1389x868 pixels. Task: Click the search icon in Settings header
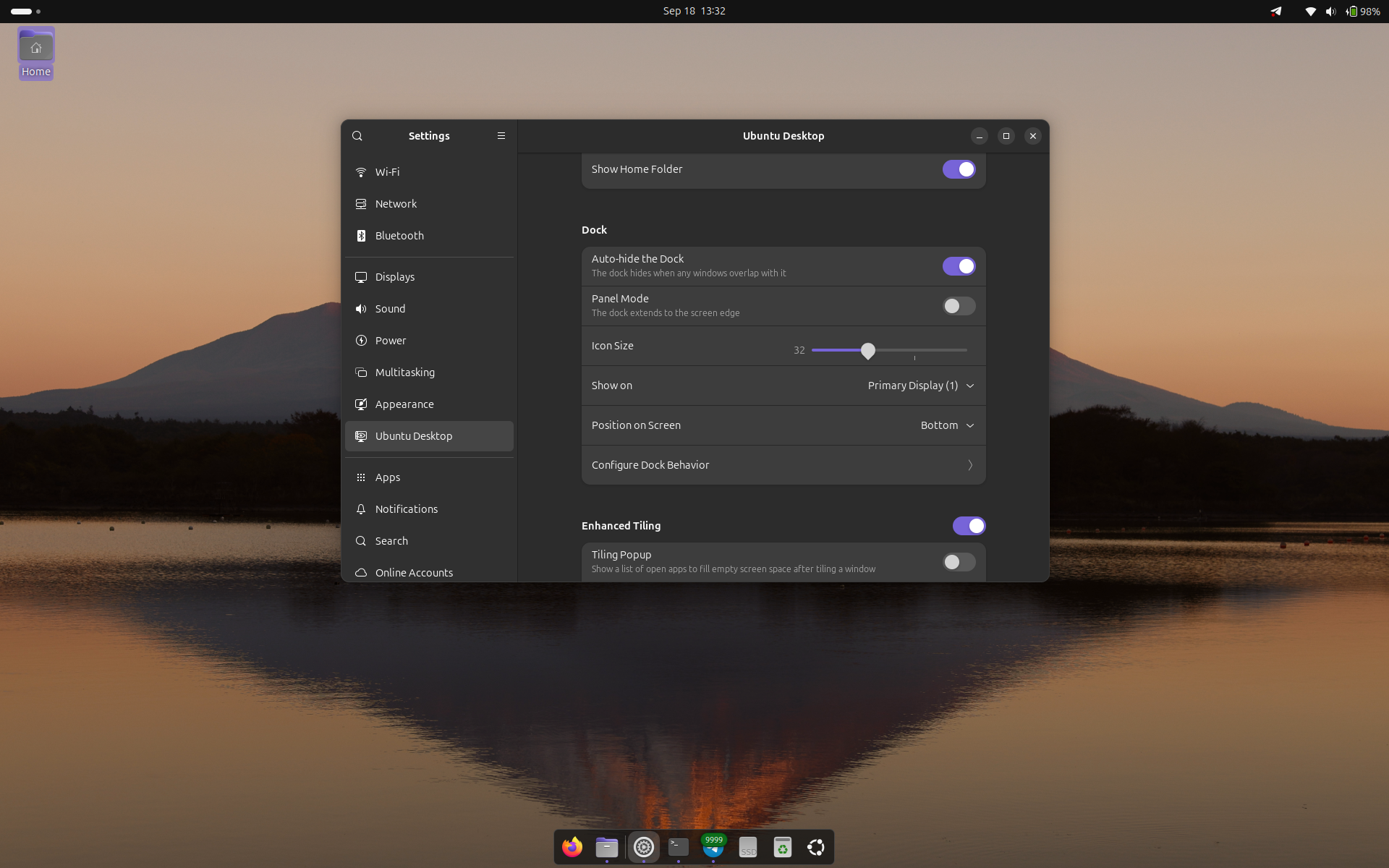point(357,136)
